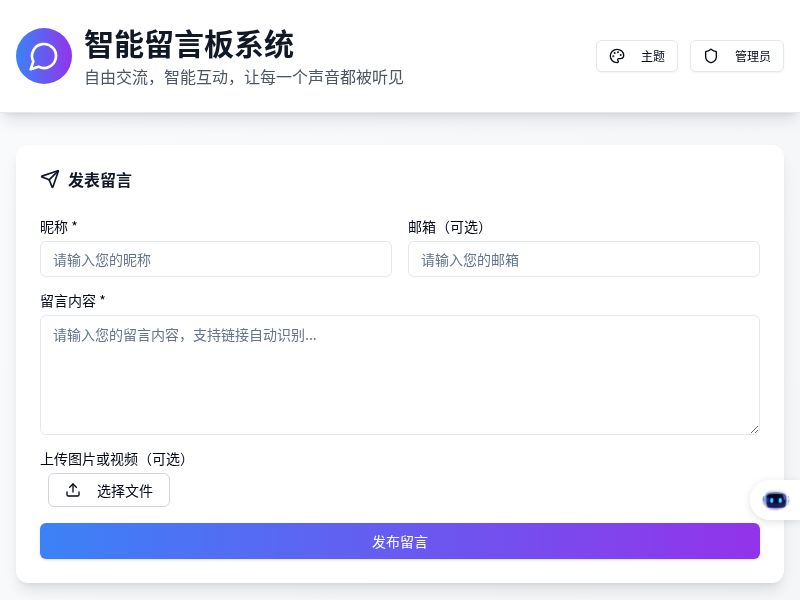This screenshot has height=600, width=800.
Task: Open the palette theme icon
Action: click(x=617, y=56)
